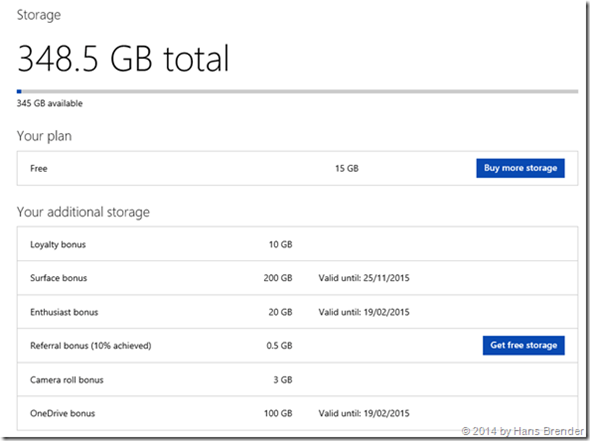Select 'Referral bonus (10% achieved)' label
The width and height of the screenshot is (590, 441).
coord(91,346)
